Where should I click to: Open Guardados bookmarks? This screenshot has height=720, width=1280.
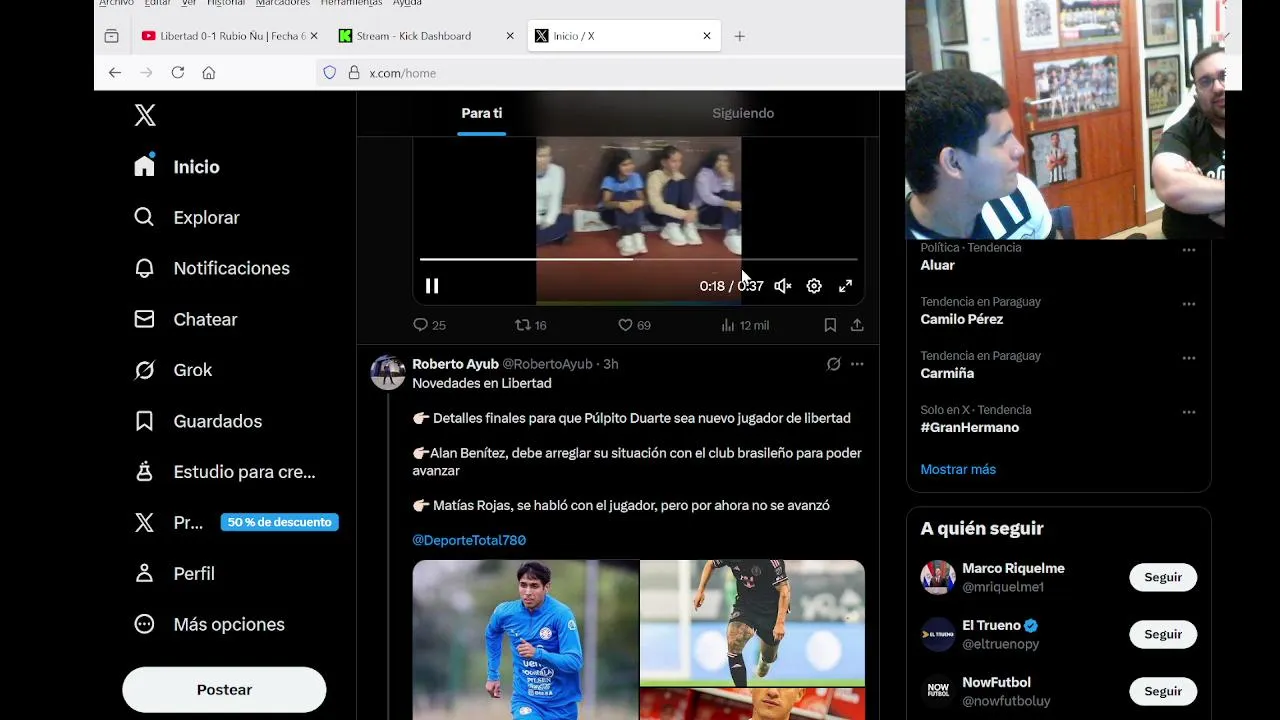click(198, 421)
